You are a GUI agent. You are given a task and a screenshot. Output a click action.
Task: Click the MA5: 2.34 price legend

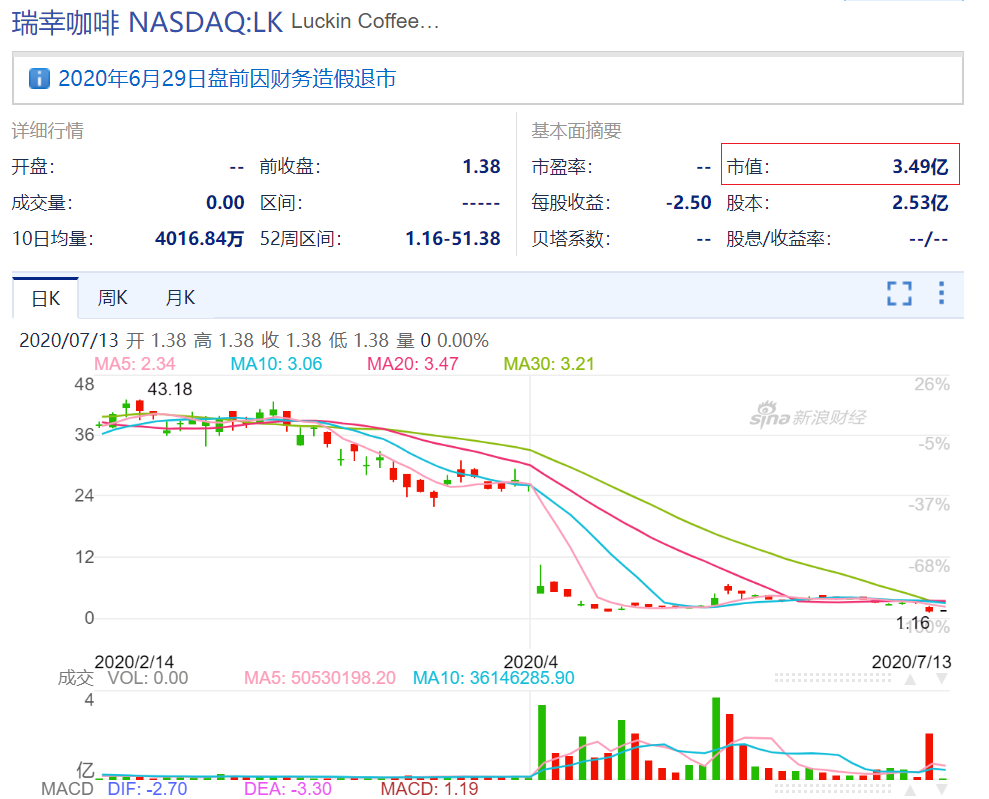tap(134, 364)
